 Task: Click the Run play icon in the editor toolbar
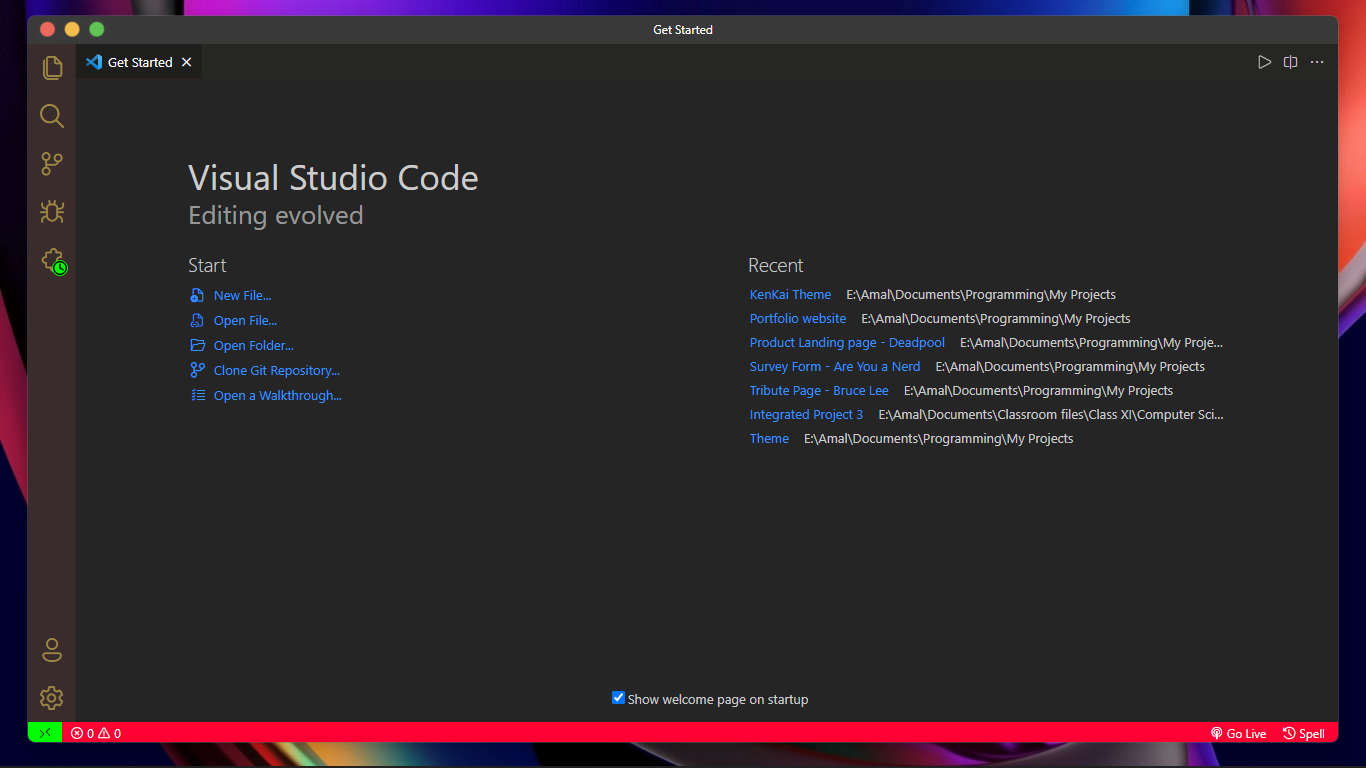(x=1264, y=62)
